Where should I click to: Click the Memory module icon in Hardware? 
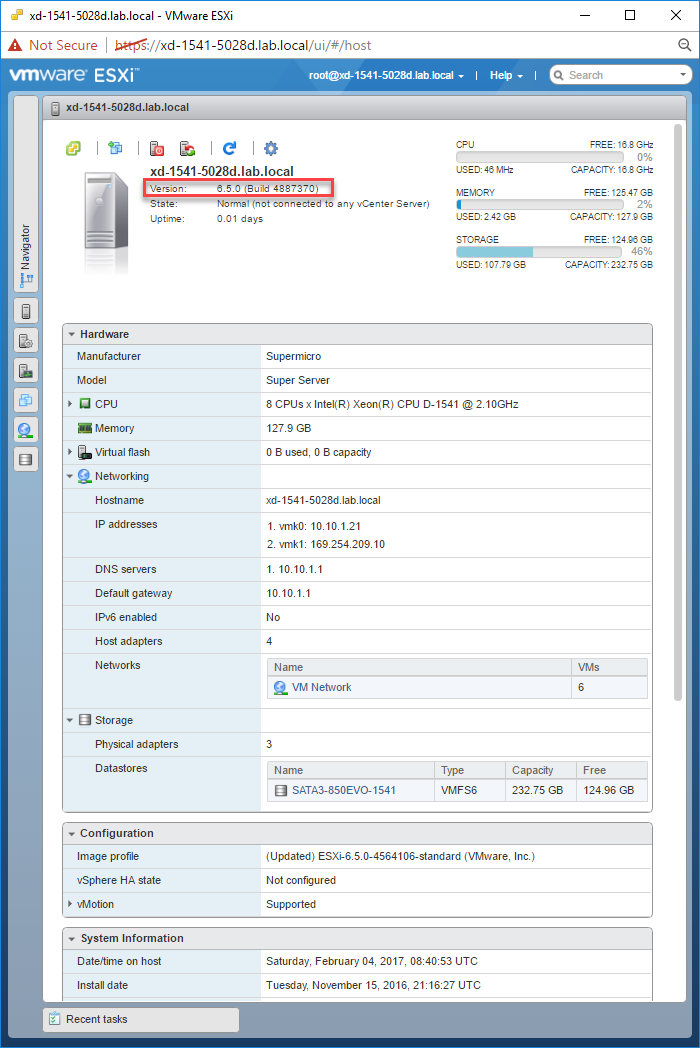pos(85,428)
